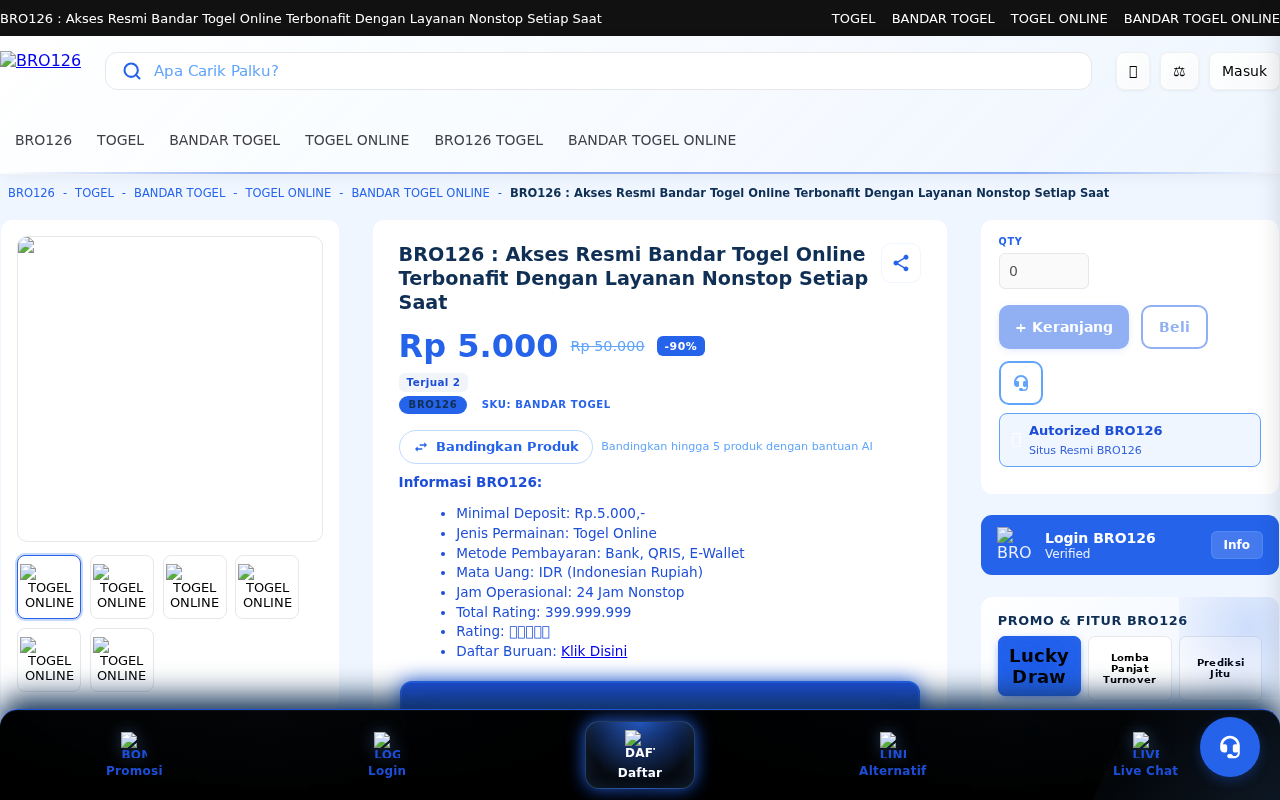
Task: Click the search magnifier icon
Action: 131,71
